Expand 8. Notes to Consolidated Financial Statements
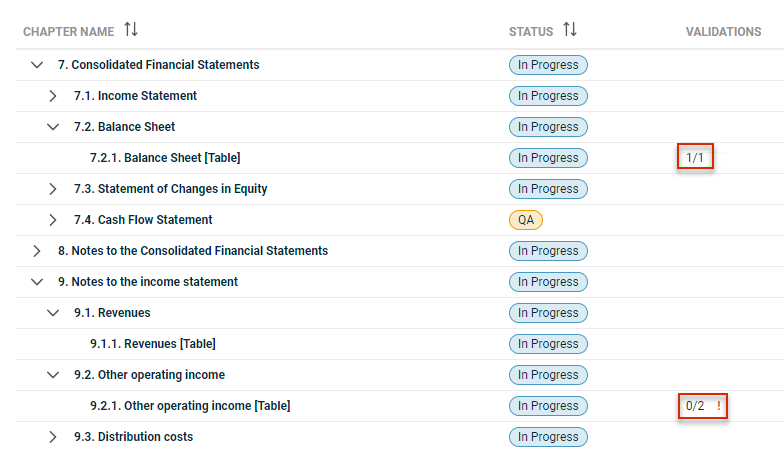Screen dimensions: 784x452 (36, 250)
